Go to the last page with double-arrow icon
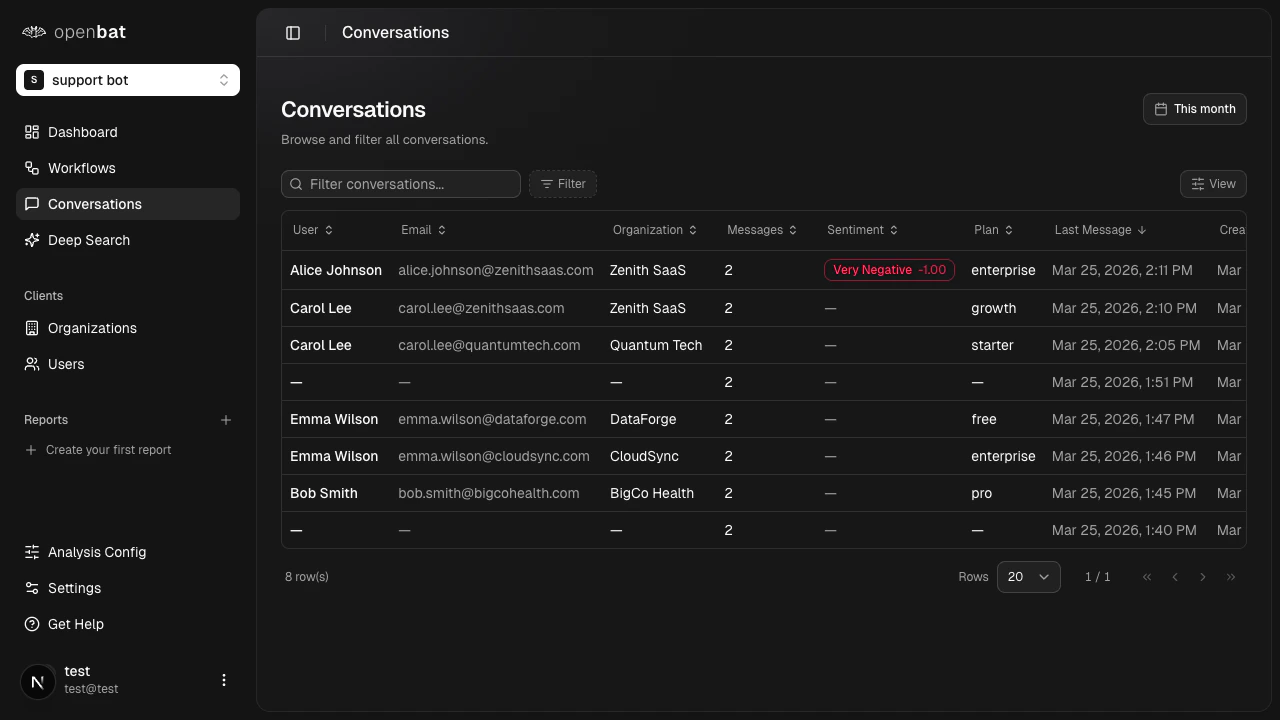This screenshot has height=720, width=1280. tap(1231, 577)
